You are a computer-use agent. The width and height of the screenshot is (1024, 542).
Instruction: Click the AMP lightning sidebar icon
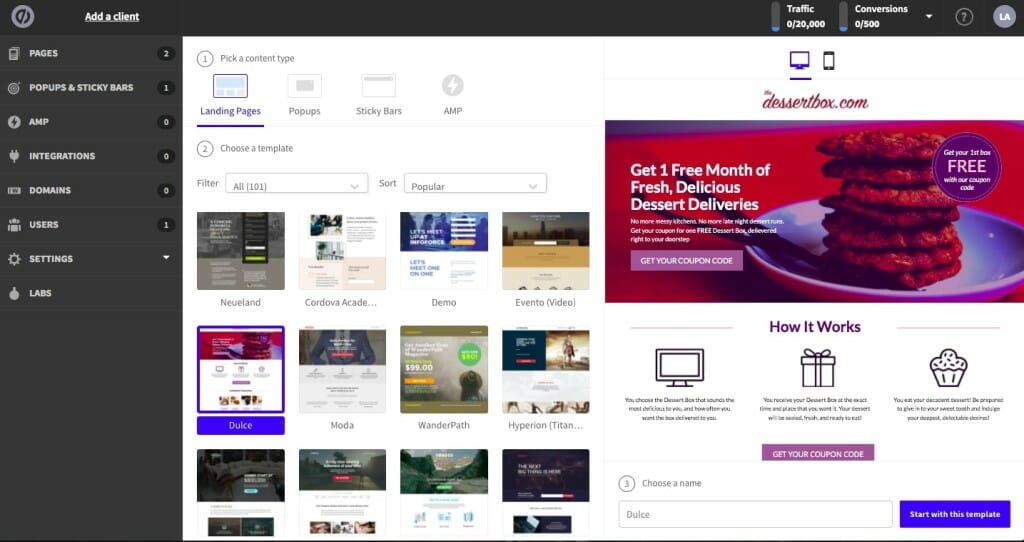(x=14, y=122)
